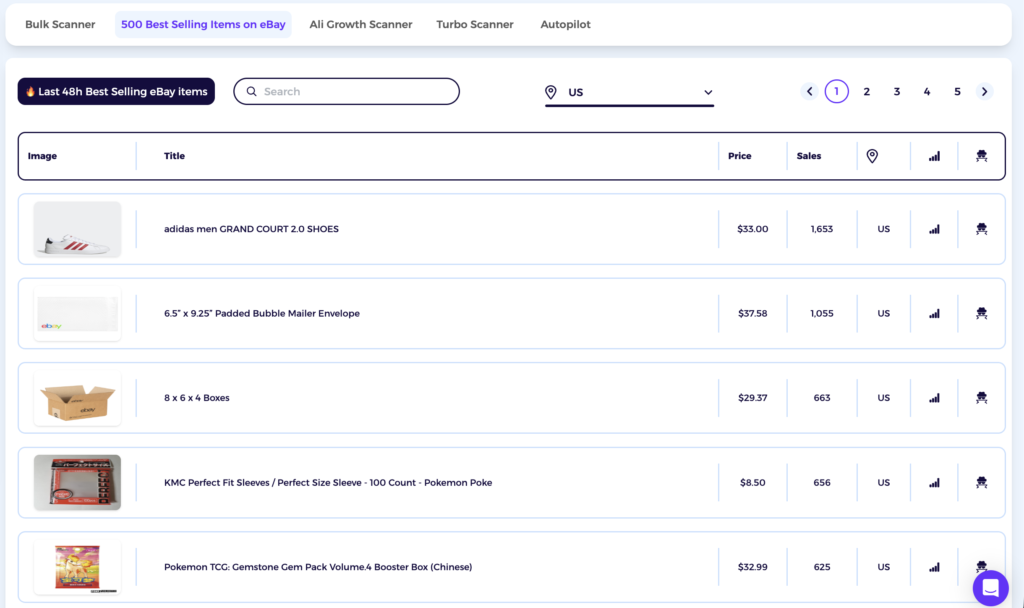Click spy icon in Padded Bubble Mailer row

pyautogui.click(x=982, y=313)
